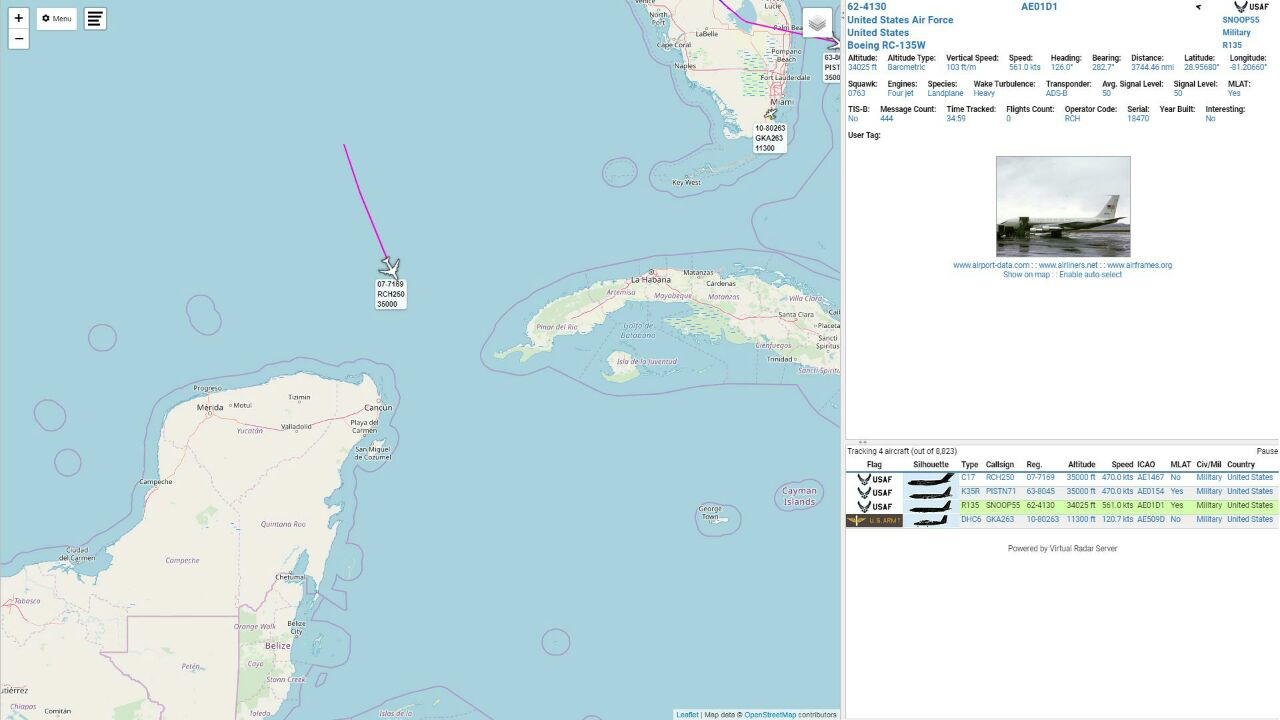The width and height of the screenshot is (1280, 720).
Task: Select callsign SNOOP55 in aircraft list
Action: pos(1003,506)
